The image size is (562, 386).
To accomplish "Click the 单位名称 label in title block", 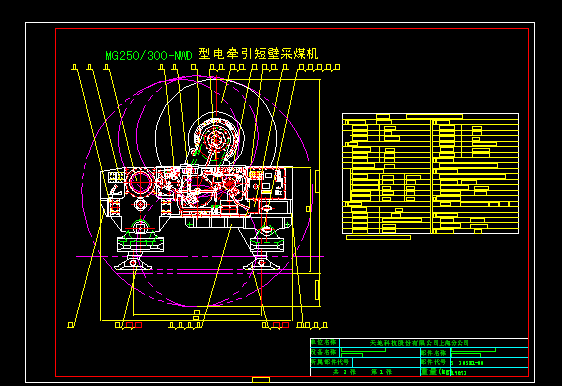I will (324, 343).
